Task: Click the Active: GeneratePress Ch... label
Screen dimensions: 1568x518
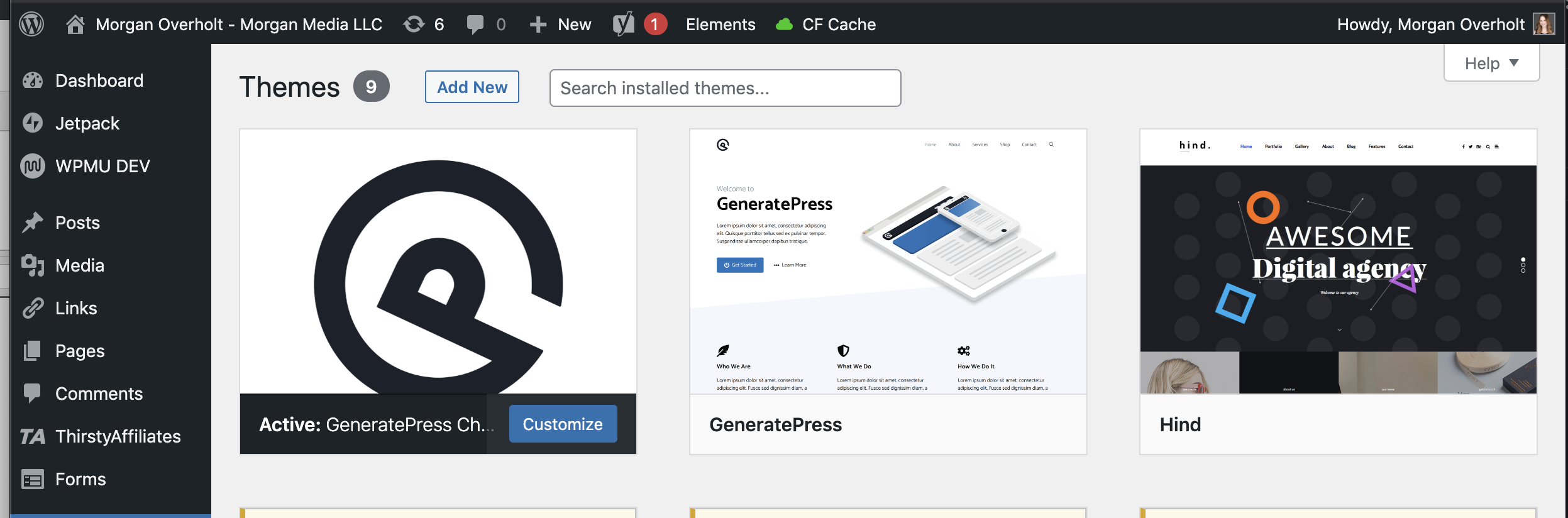Action: point(376,424)
